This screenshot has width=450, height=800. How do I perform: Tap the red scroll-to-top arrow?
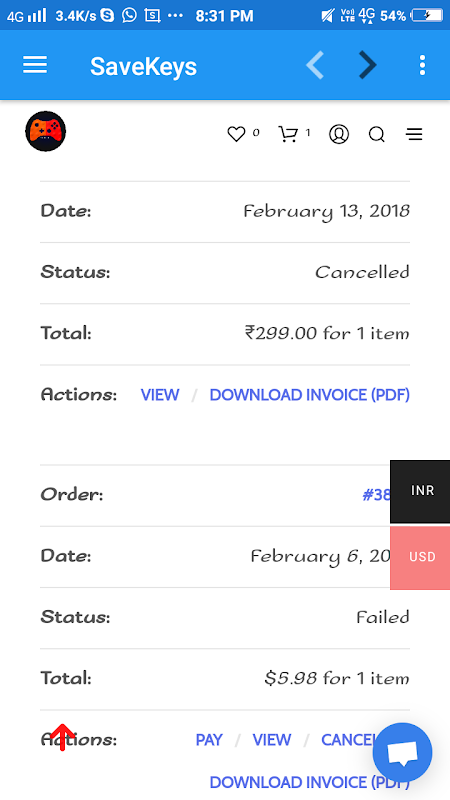(x=62, y=737)
